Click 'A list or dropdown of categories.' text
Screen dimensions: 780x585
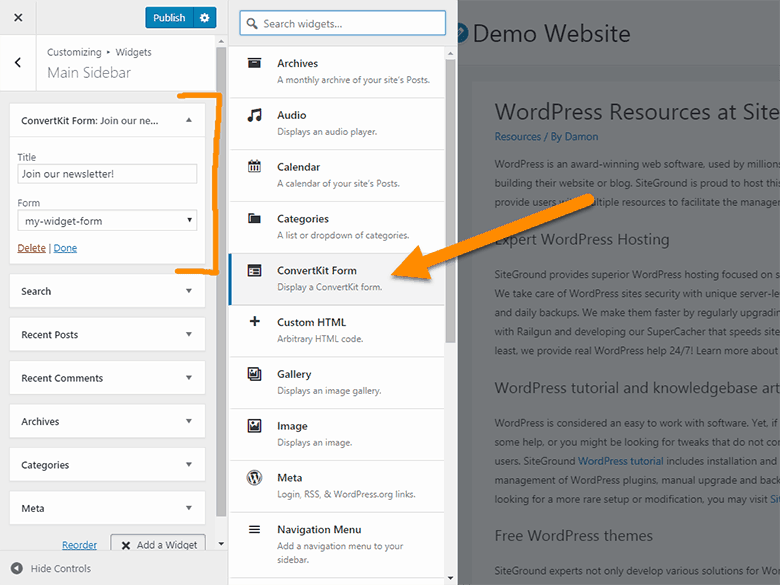(343, 235)
